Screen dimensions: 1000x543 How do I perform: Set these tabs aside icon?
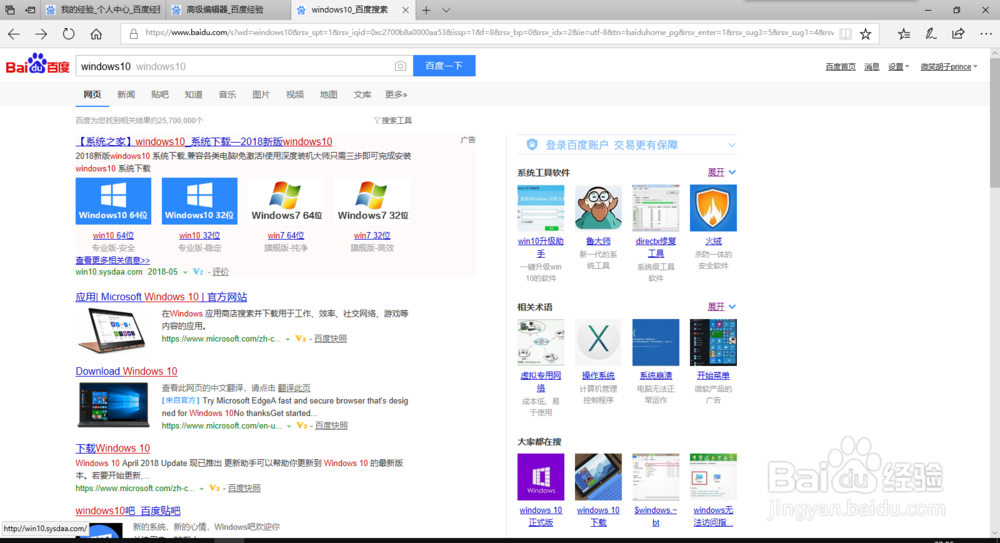(30, 10)
